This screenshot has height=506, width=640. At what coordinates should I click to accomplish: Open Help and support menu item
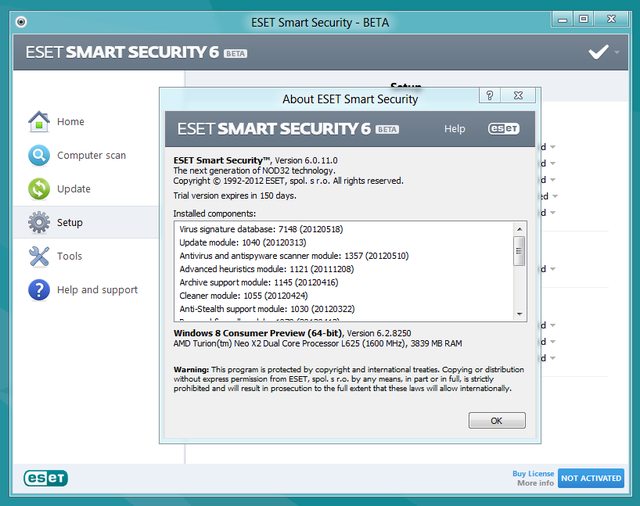point(97,290)
